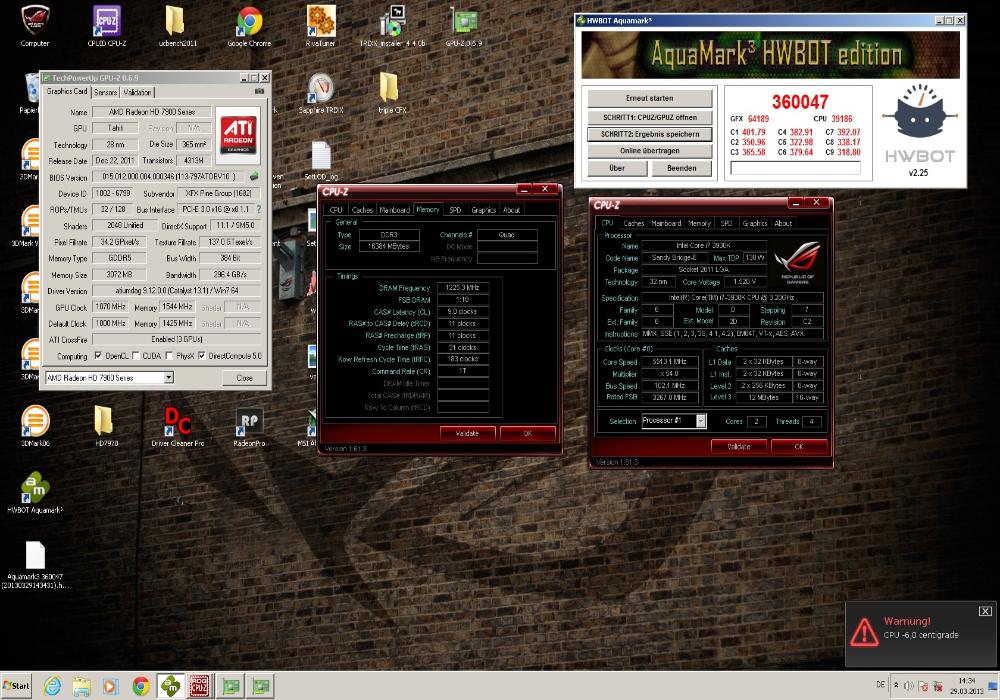The height and width of the screenshot is (700, 1000).
Task: Switch to Validation tab in GPU-Z
Action: click(137, 92)
